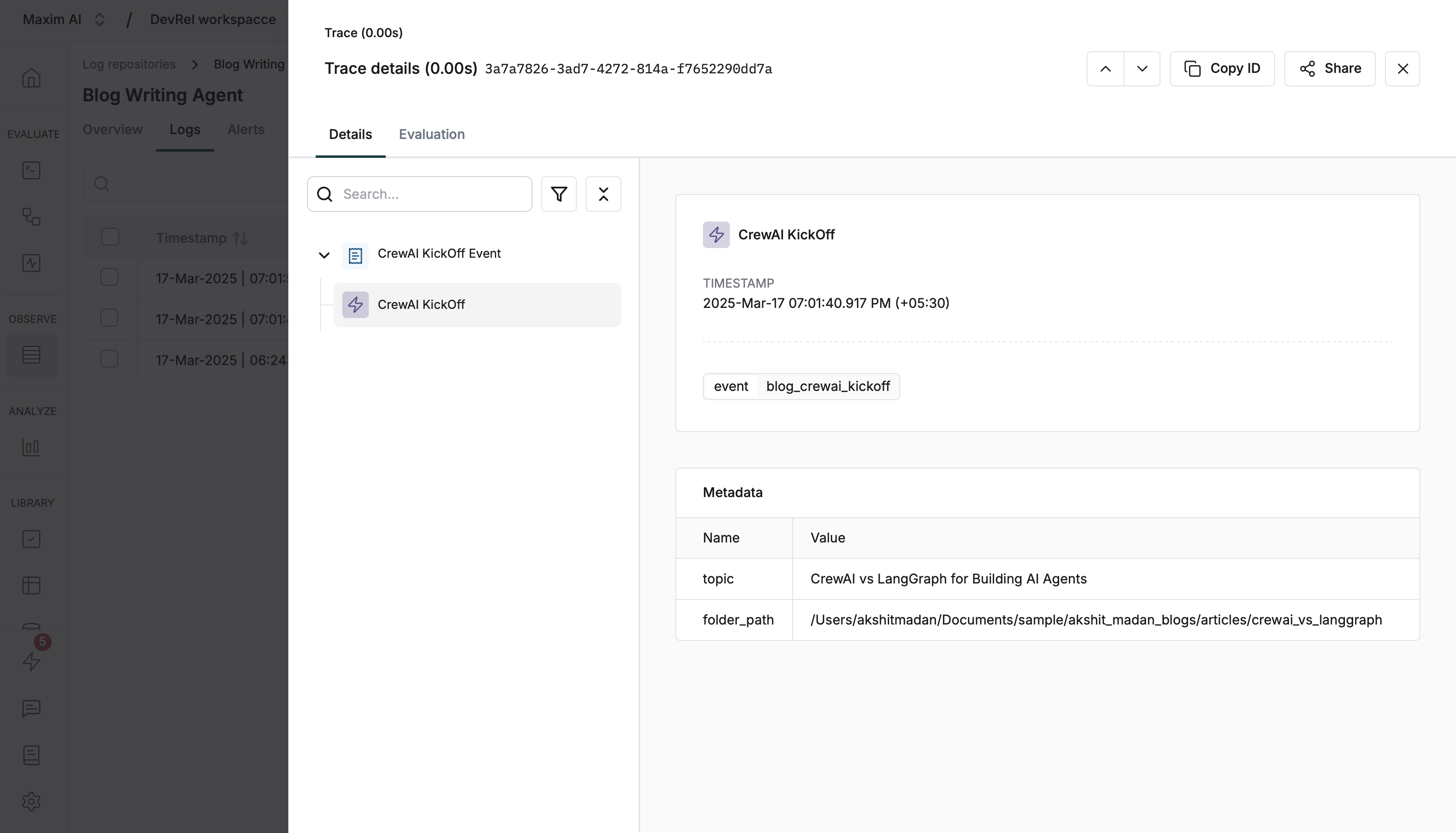Close the trace details panel

(1402, 69)
